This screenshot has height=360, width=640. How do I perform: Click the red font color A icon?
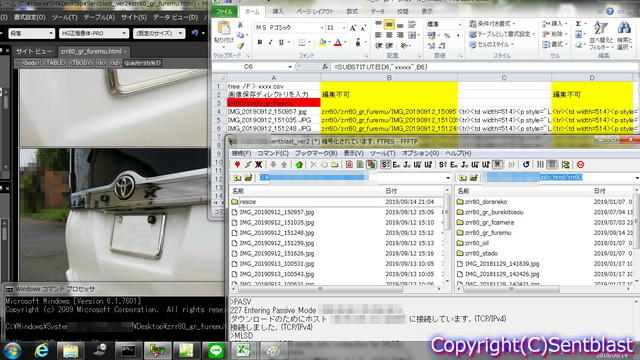coord(338,42)
